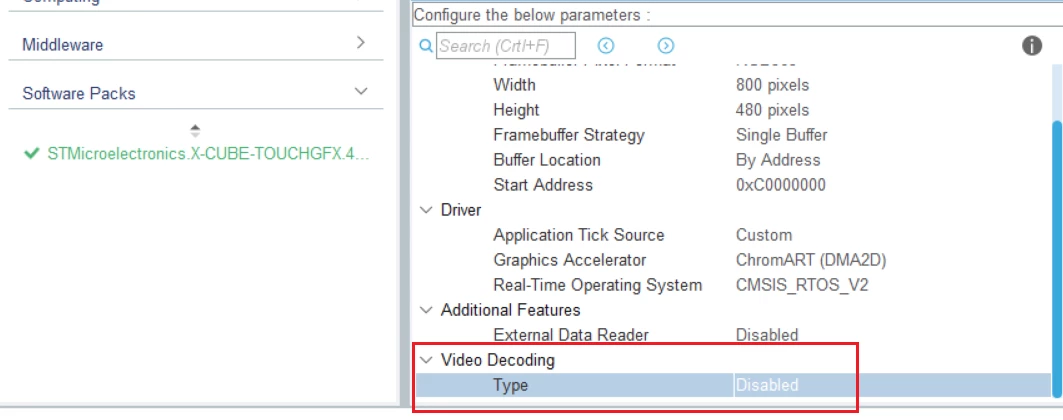The image size is (1063, 420).
Task: Go to next search result arrow
Action: point(666,45)
